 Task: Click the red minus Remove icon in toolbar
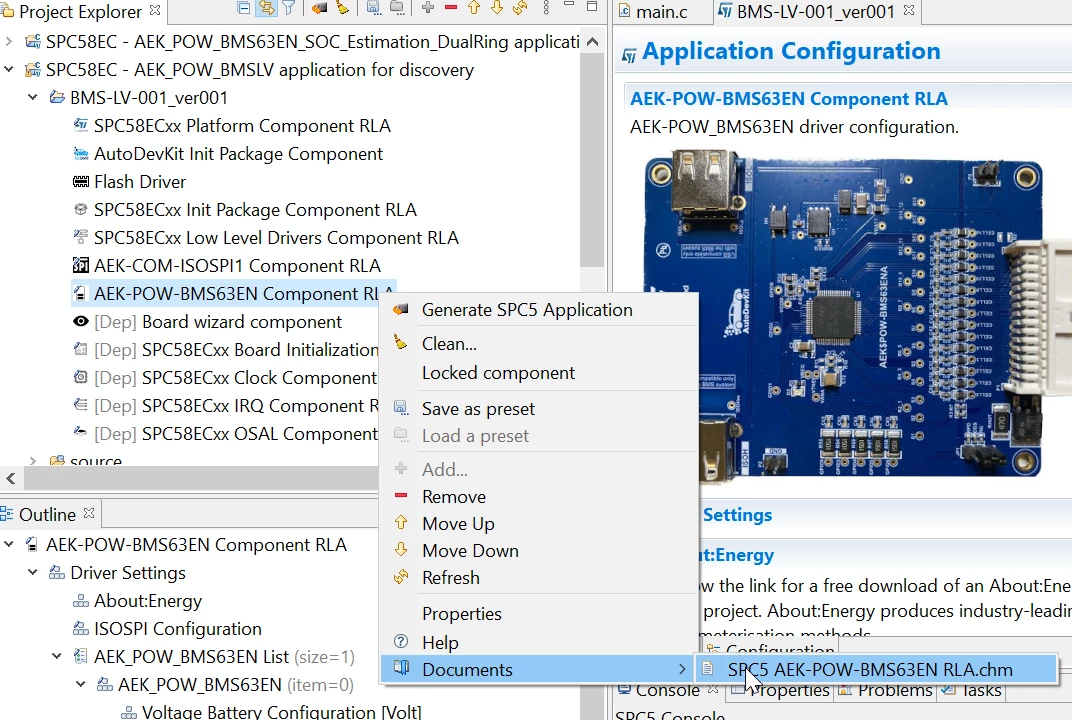tap(451, 8)
